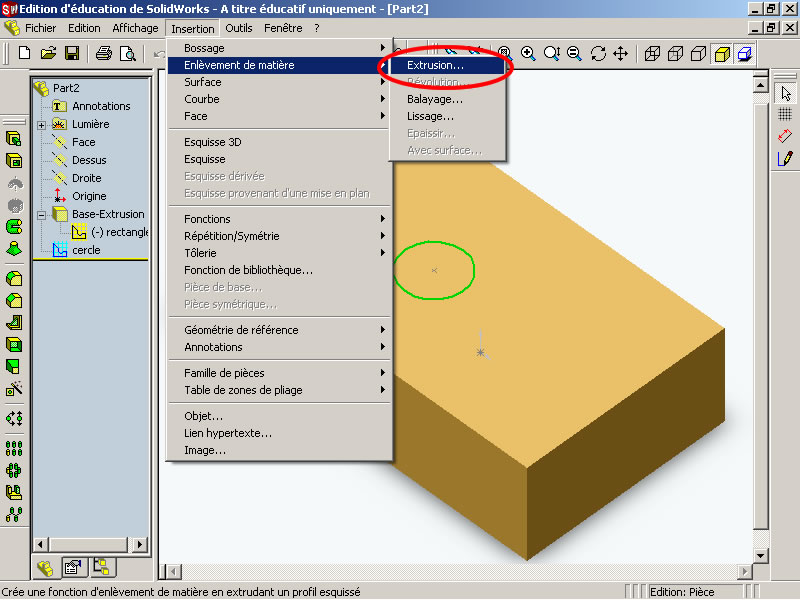Choose Extrusion... in the cut submenu
This screenshot has height=600, width=800.
(447, 65)
